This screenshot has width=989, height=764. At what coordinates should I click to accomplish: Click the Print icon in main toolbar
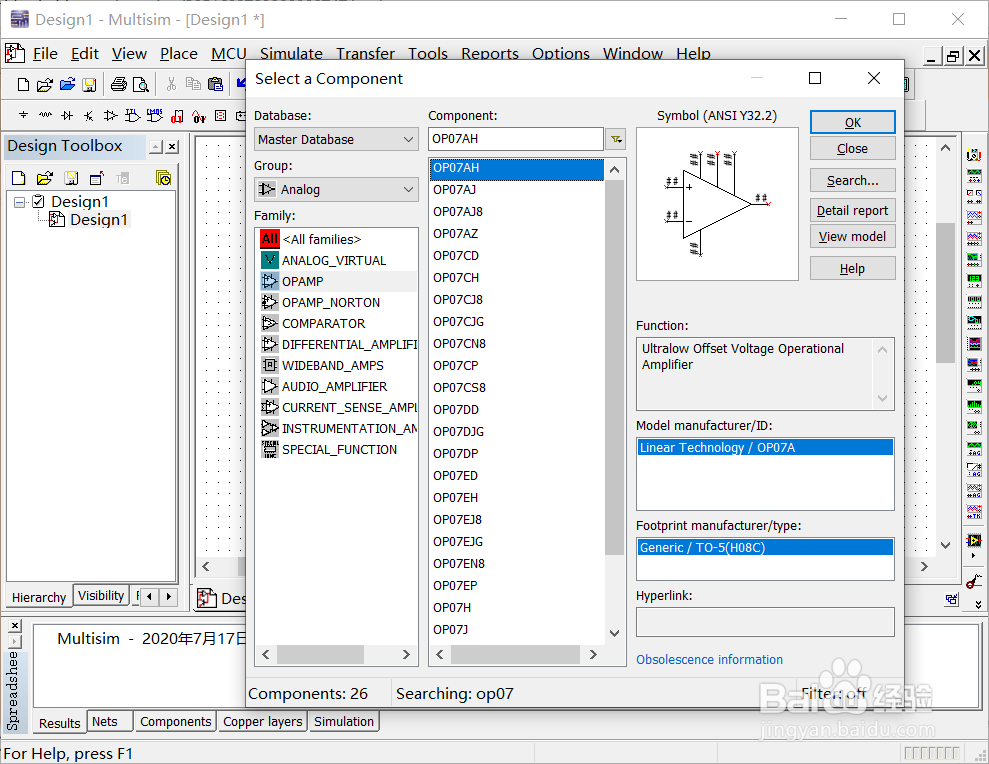click(119, 84)
